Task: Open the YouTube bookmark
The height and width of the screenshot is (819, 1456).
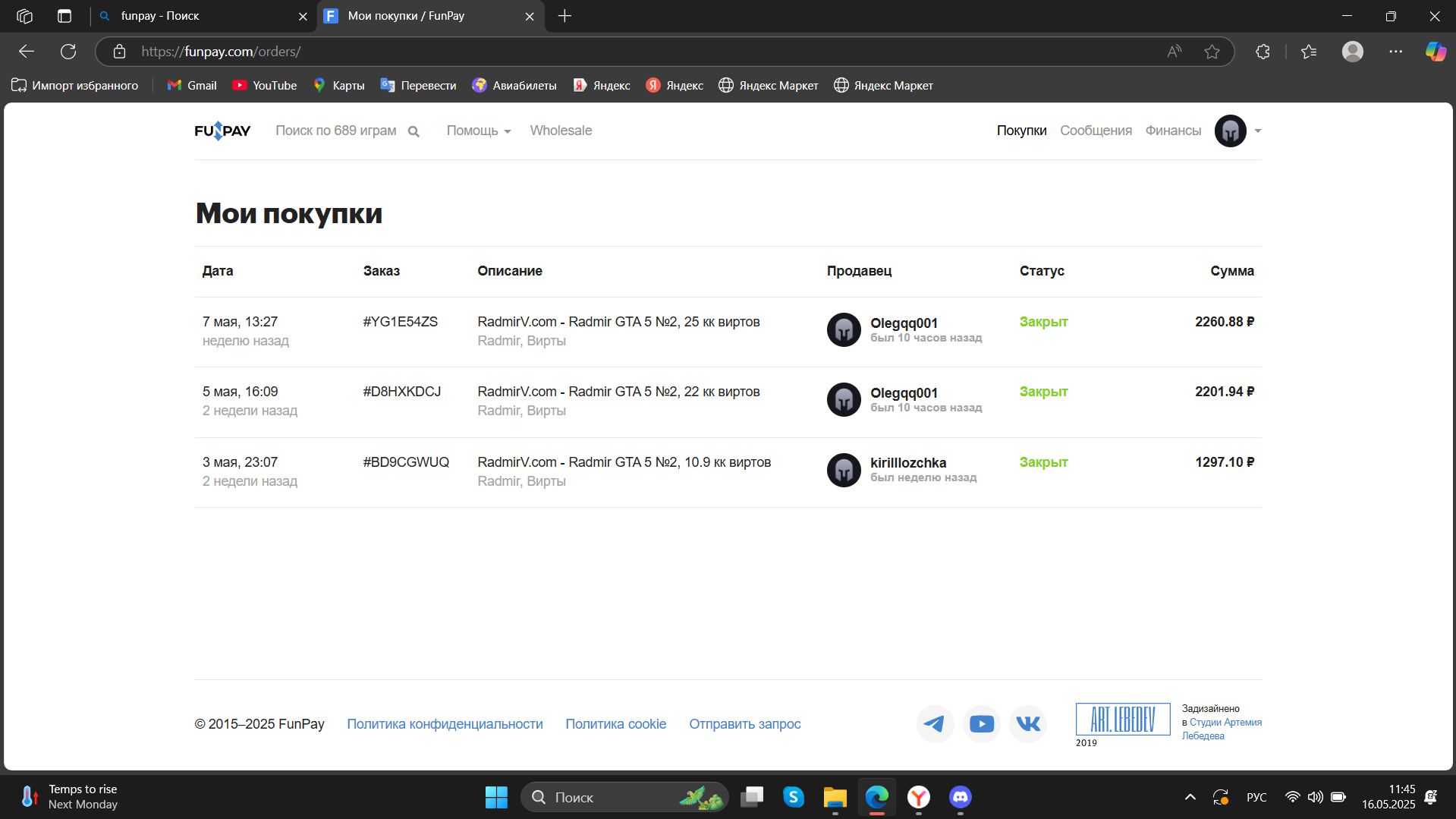Action: click(x=264, y=86)
